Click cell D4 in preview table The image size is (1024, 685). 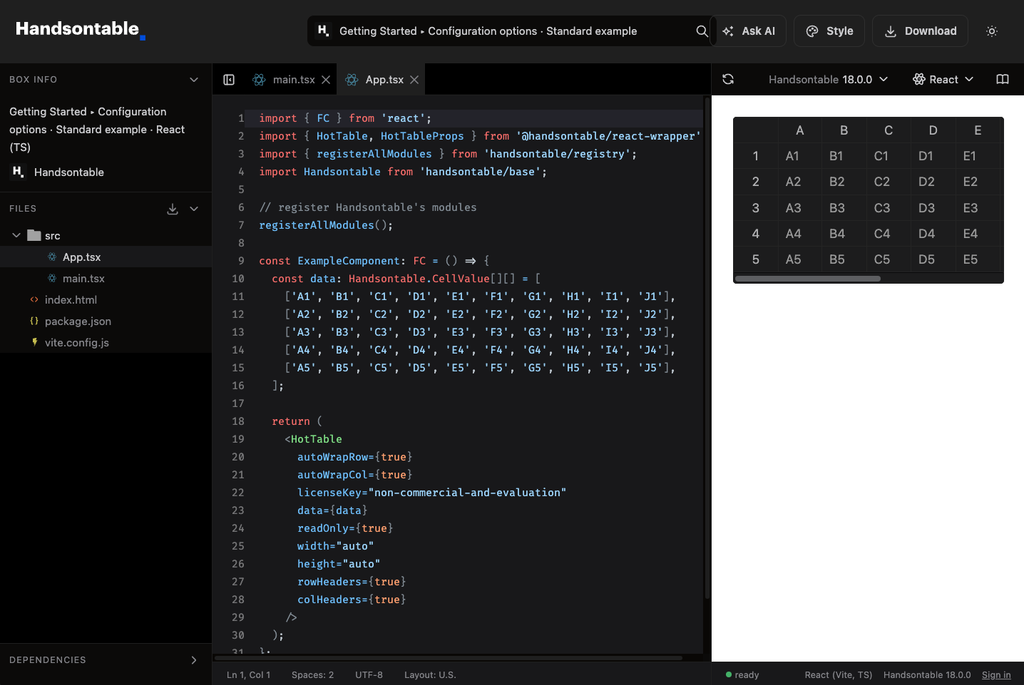point(933,234)
